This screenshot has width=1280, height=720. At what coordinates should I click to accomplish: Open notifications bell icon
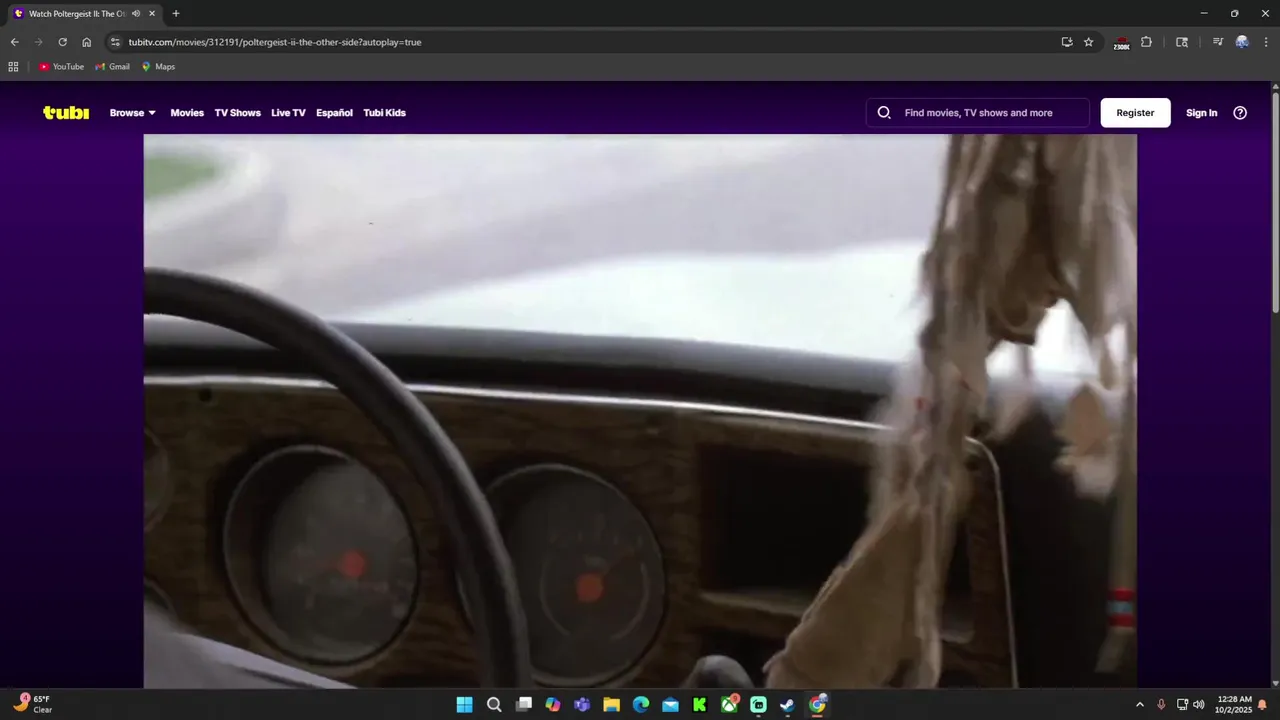click(x=1262, y=705)
